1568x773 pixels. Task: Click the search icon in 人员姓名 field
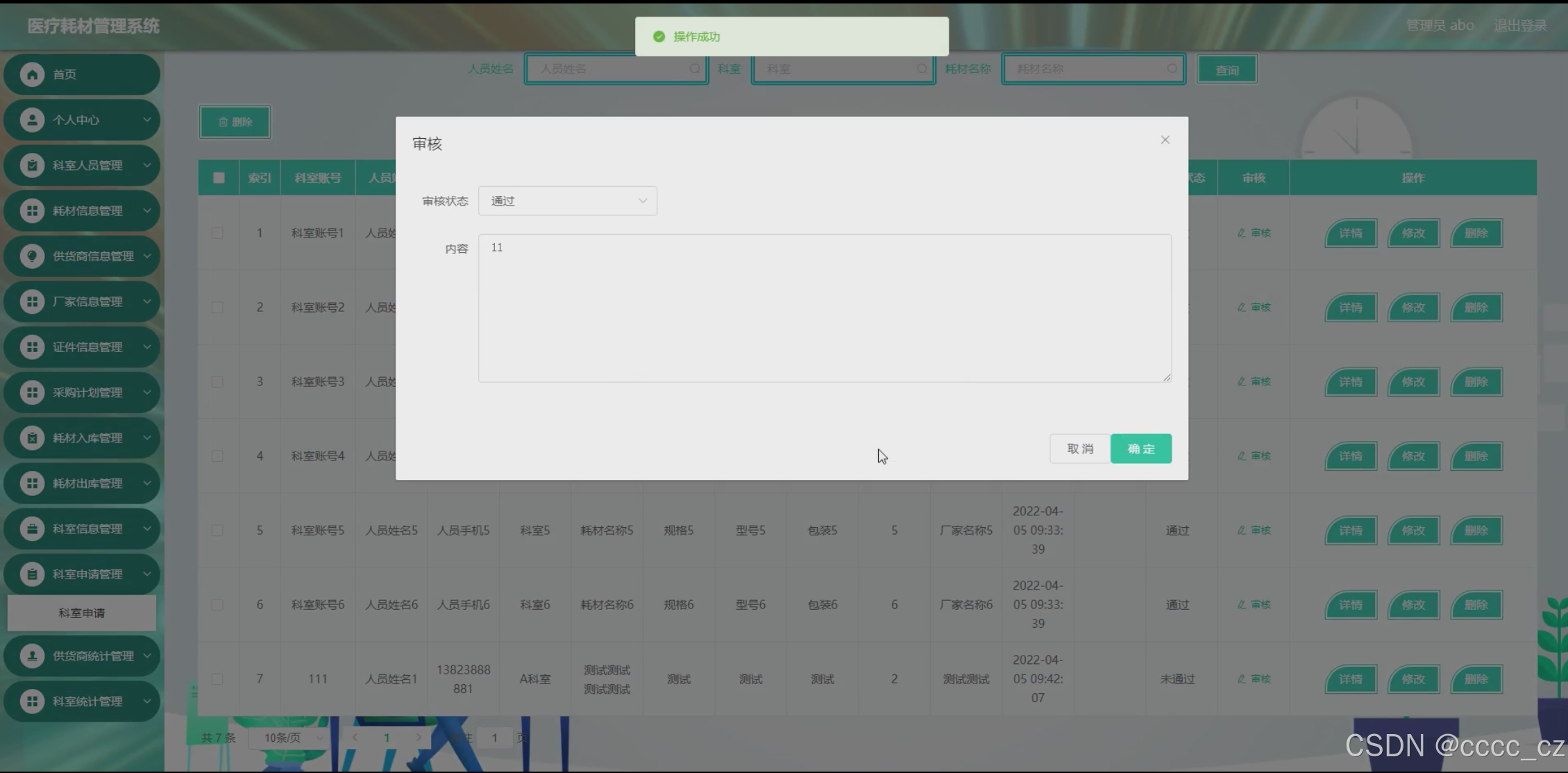coord(694,69)
